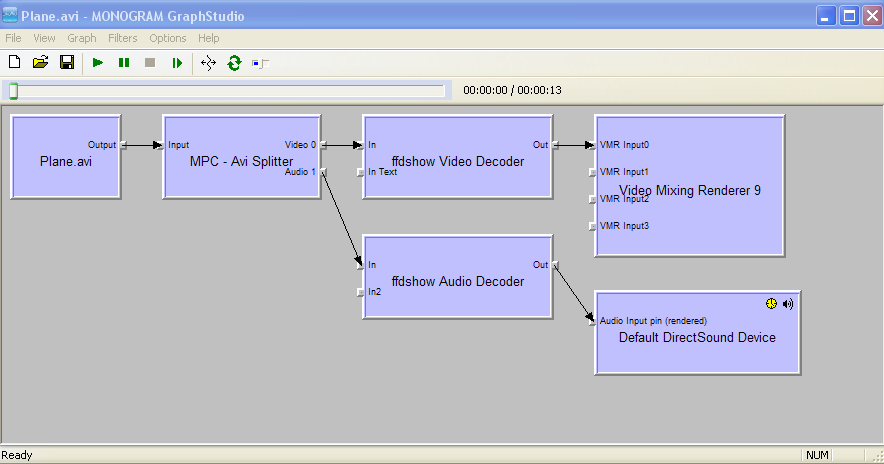884x464 pixels.
Task: Select the Plane.avi source filter
Action: 66,157
